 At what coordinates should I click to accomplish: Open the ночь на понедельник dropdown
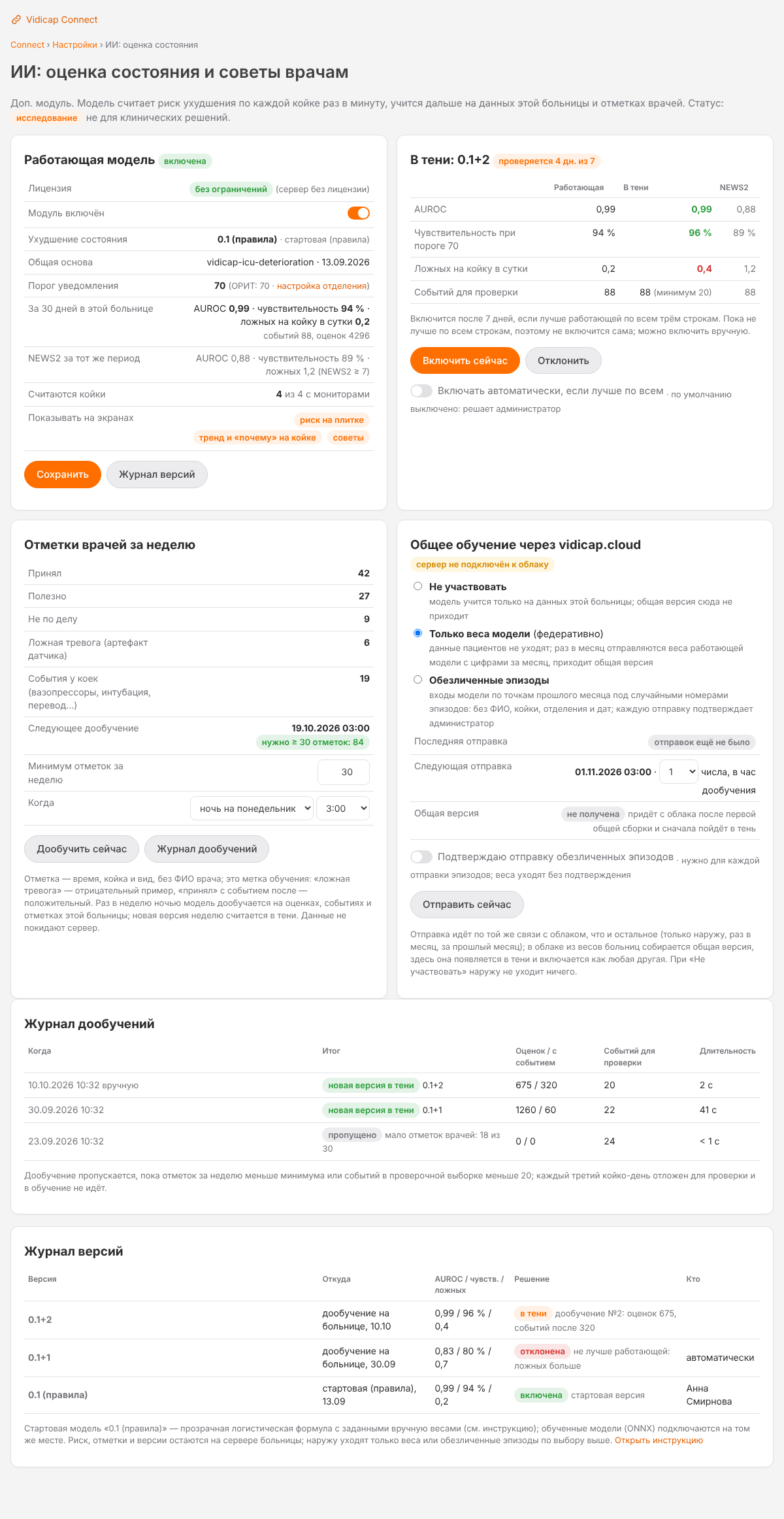point(252,809)
